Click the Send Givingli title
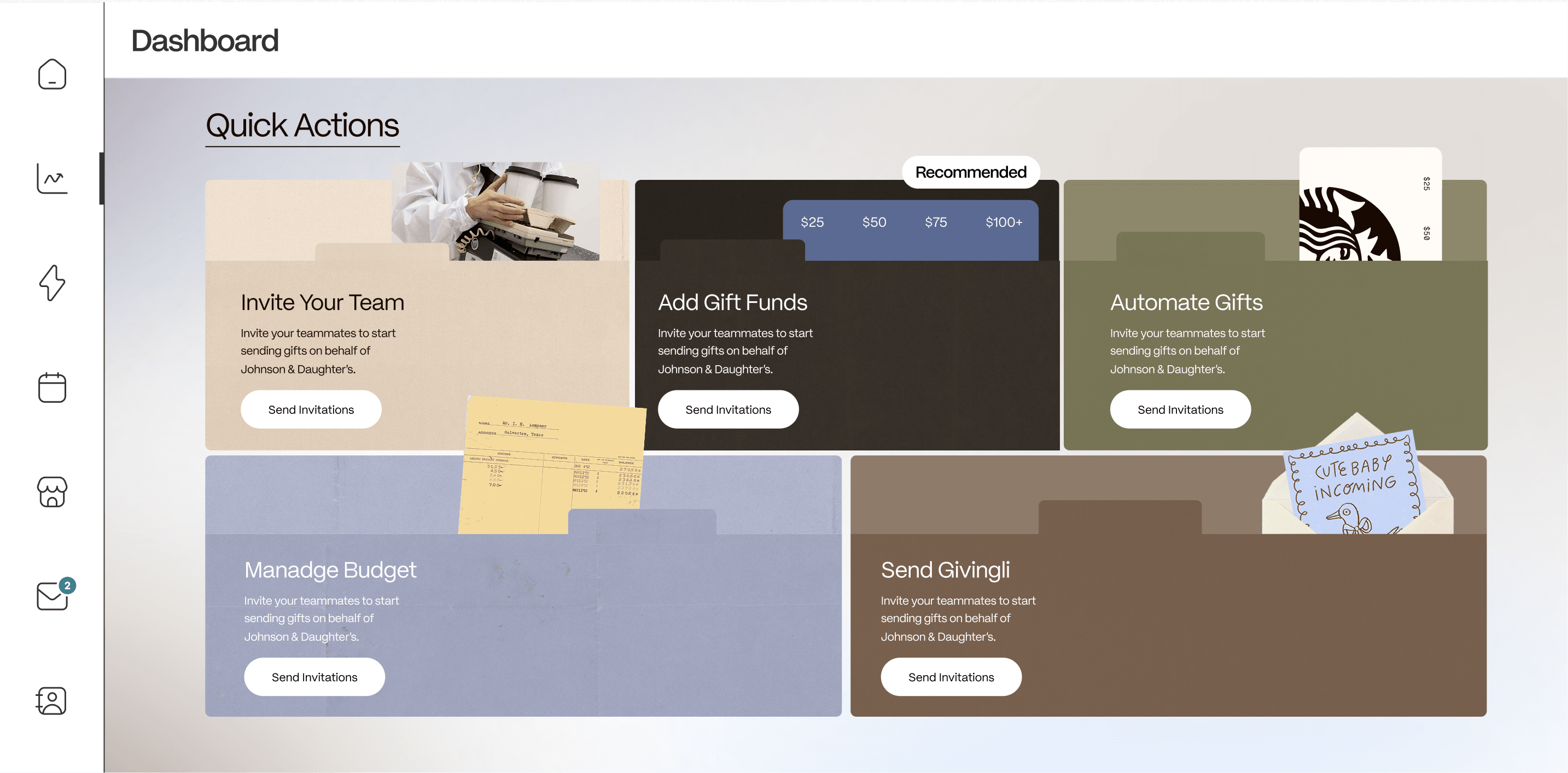The width and height of the screenshot is (1568, 773). tap(945, 570)
